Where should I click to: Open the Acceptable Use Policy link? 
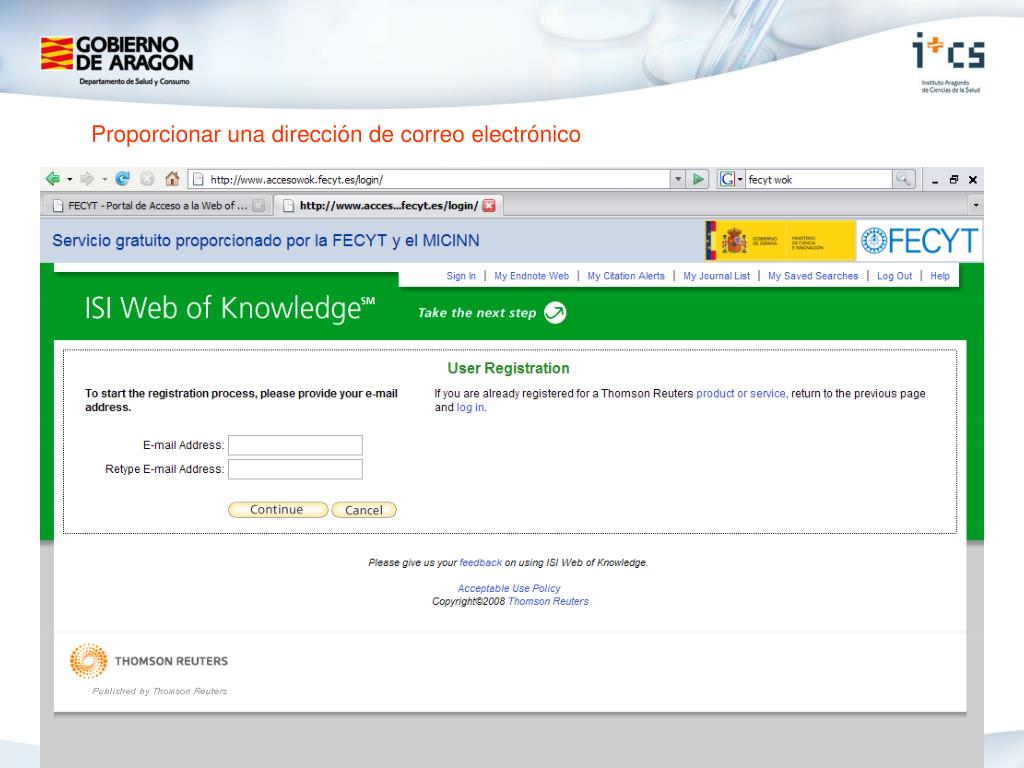point(509,588)
